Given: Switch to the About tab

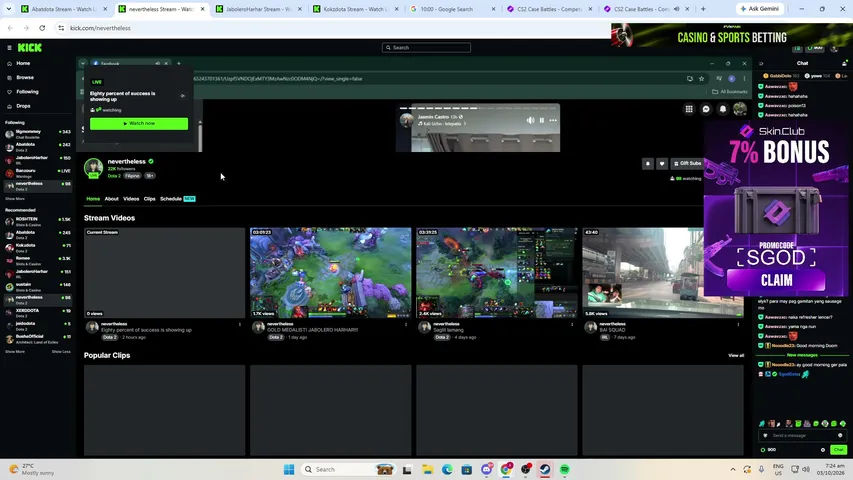Looking at the screenshot, I should [112, 199].
